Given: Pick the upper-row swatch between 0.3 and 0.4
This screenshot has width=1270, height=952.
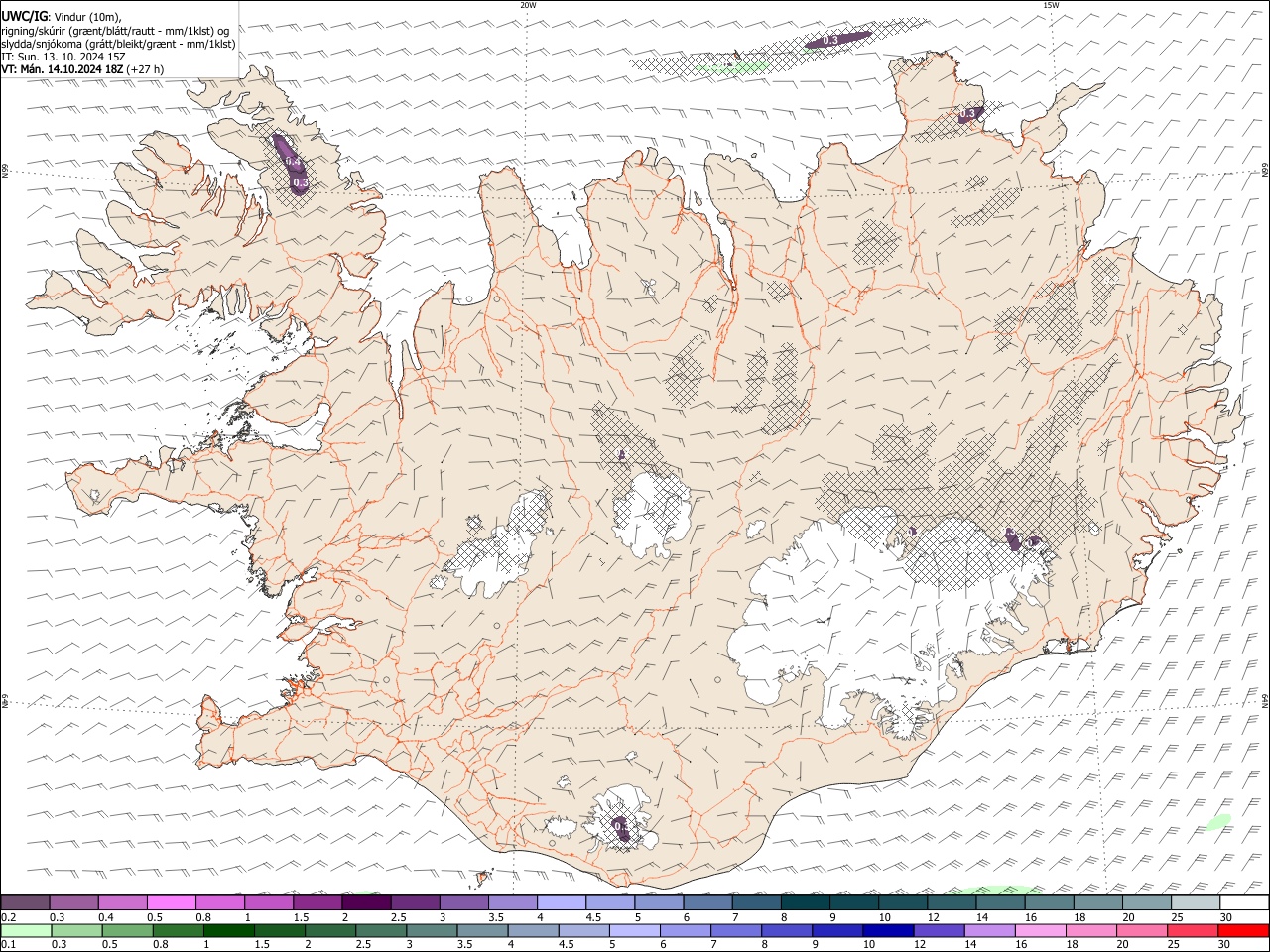Looking at the screenshot, I should (73, 902).
